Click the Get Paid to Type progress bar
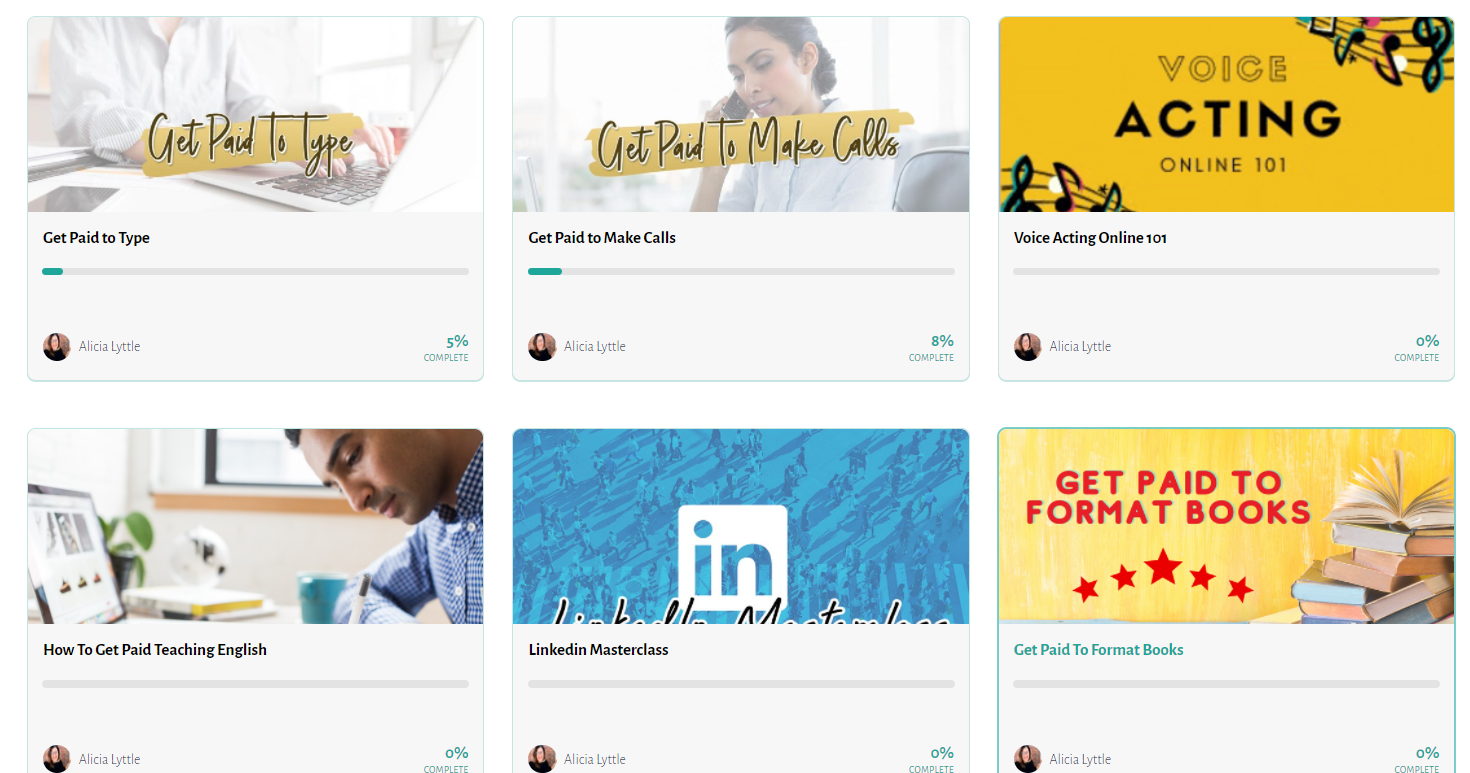This screenshot has height=773, width=1470. click(x=255, y=271)
